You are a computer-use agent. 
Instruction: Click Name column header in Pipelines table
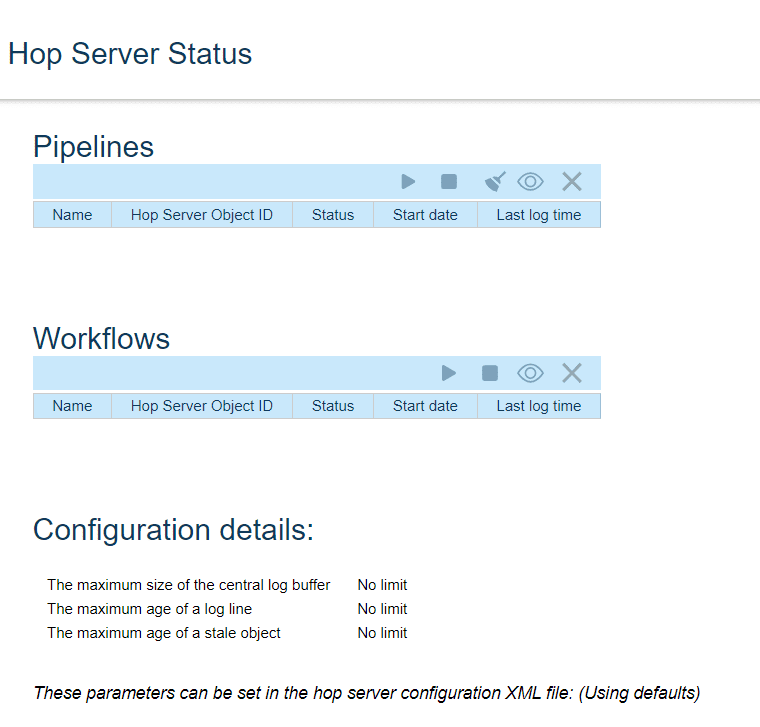(x=72, y=215)
